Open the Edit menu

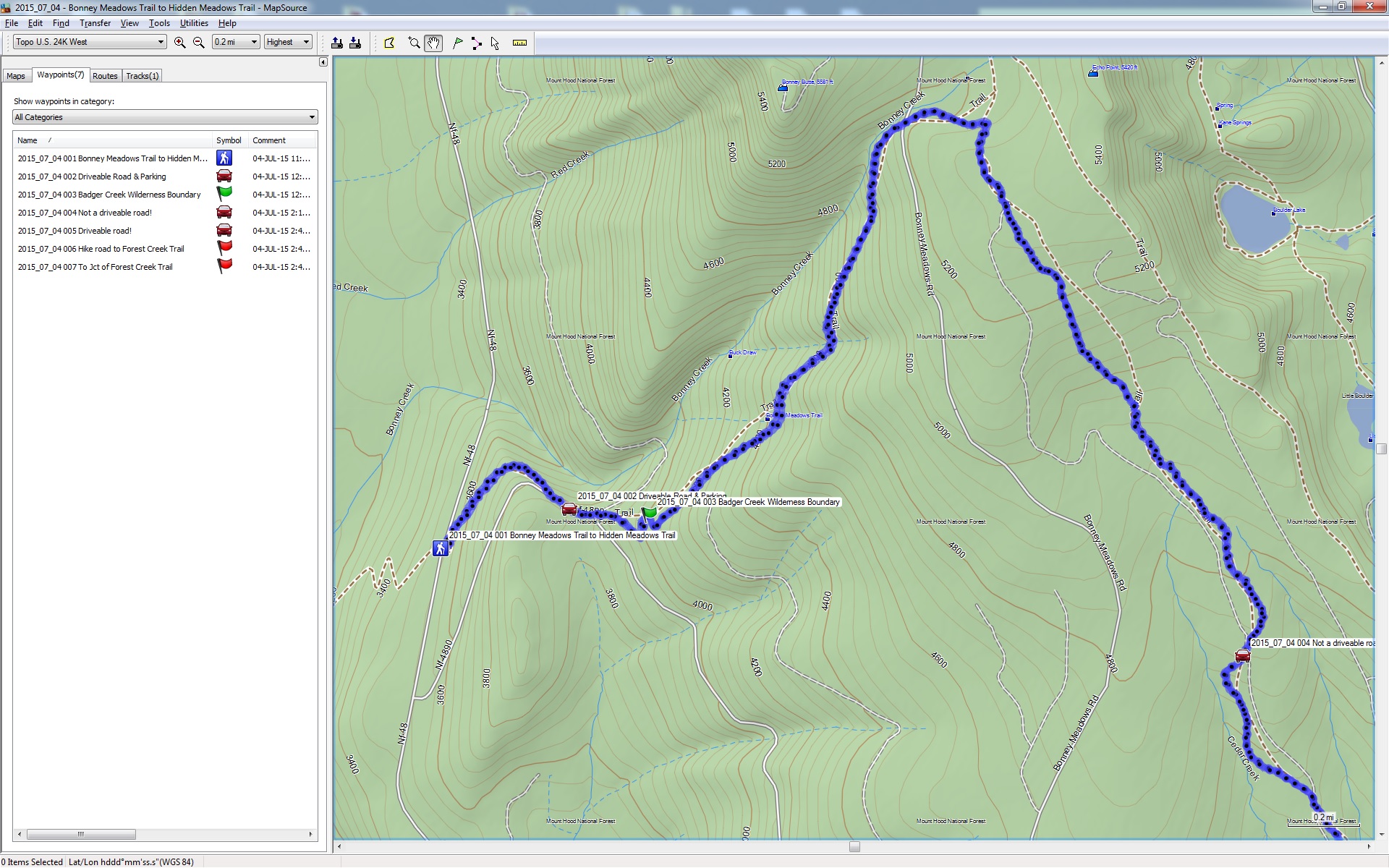pyautogui.click(x=35, y=23)
